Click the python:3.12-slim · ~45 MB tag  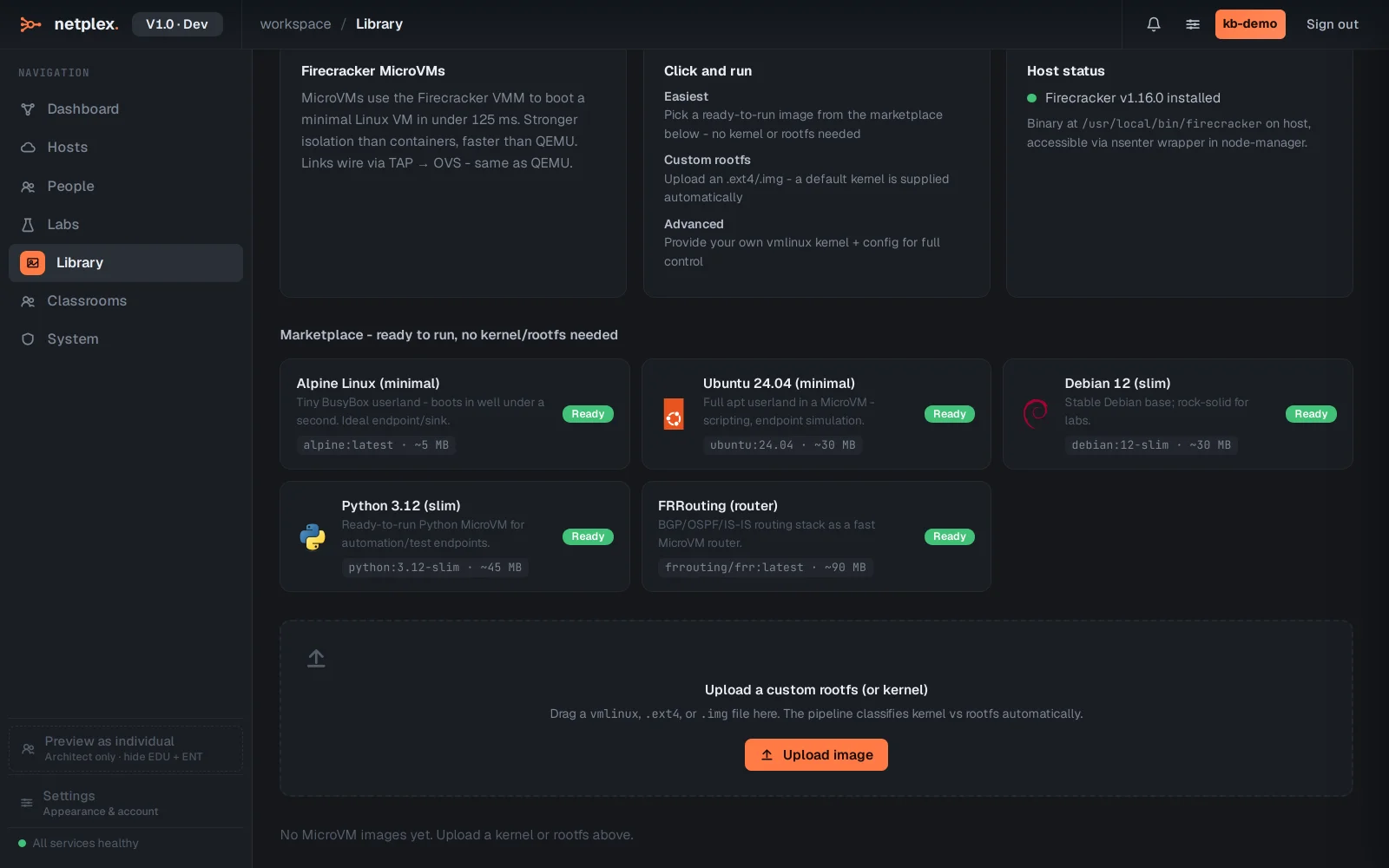pyautogui.click(x=435, y=568)
